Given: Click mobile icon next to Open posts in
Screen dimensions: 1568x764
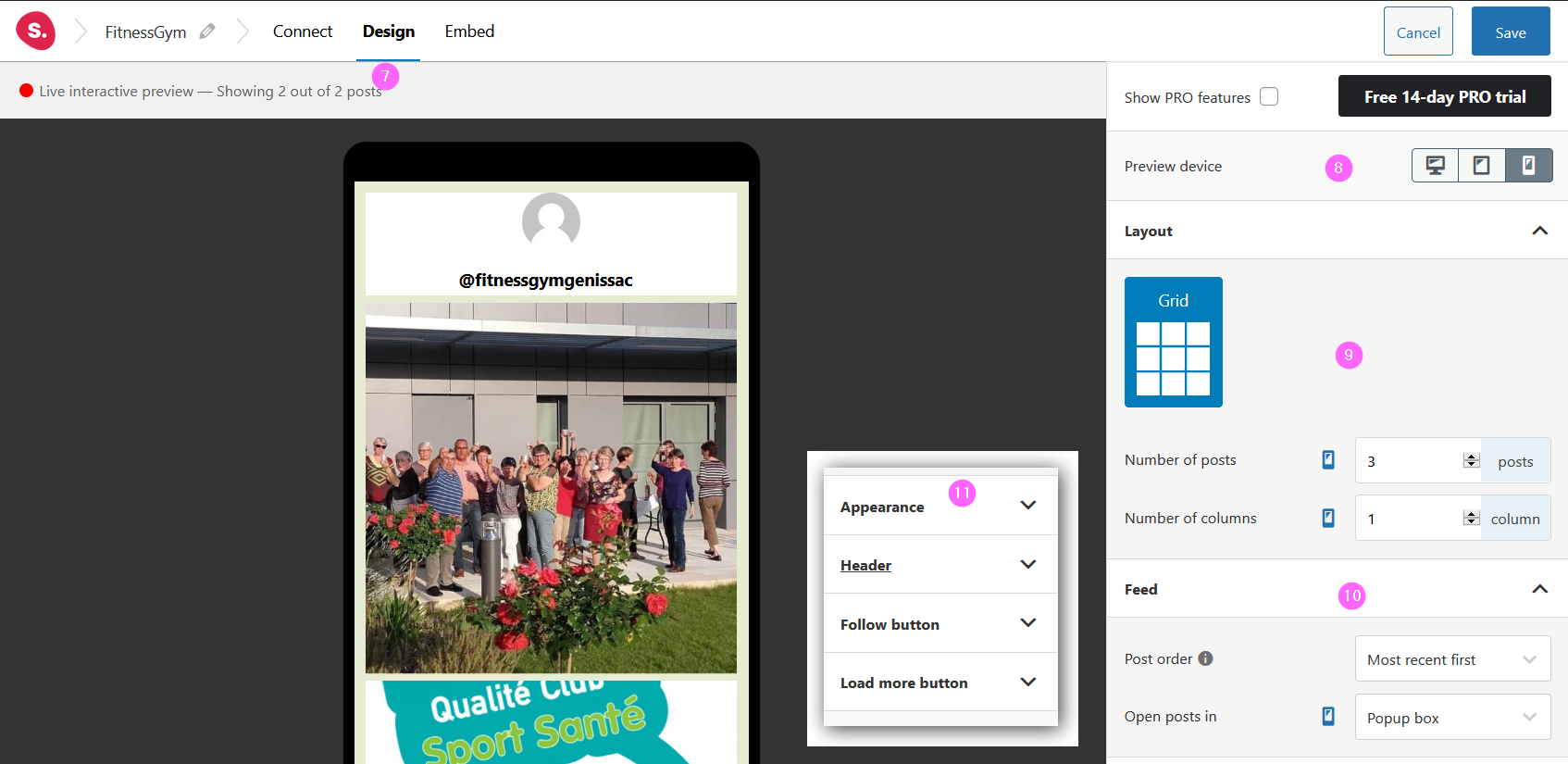Looking at the screenshot, I should click(1328, 716).
